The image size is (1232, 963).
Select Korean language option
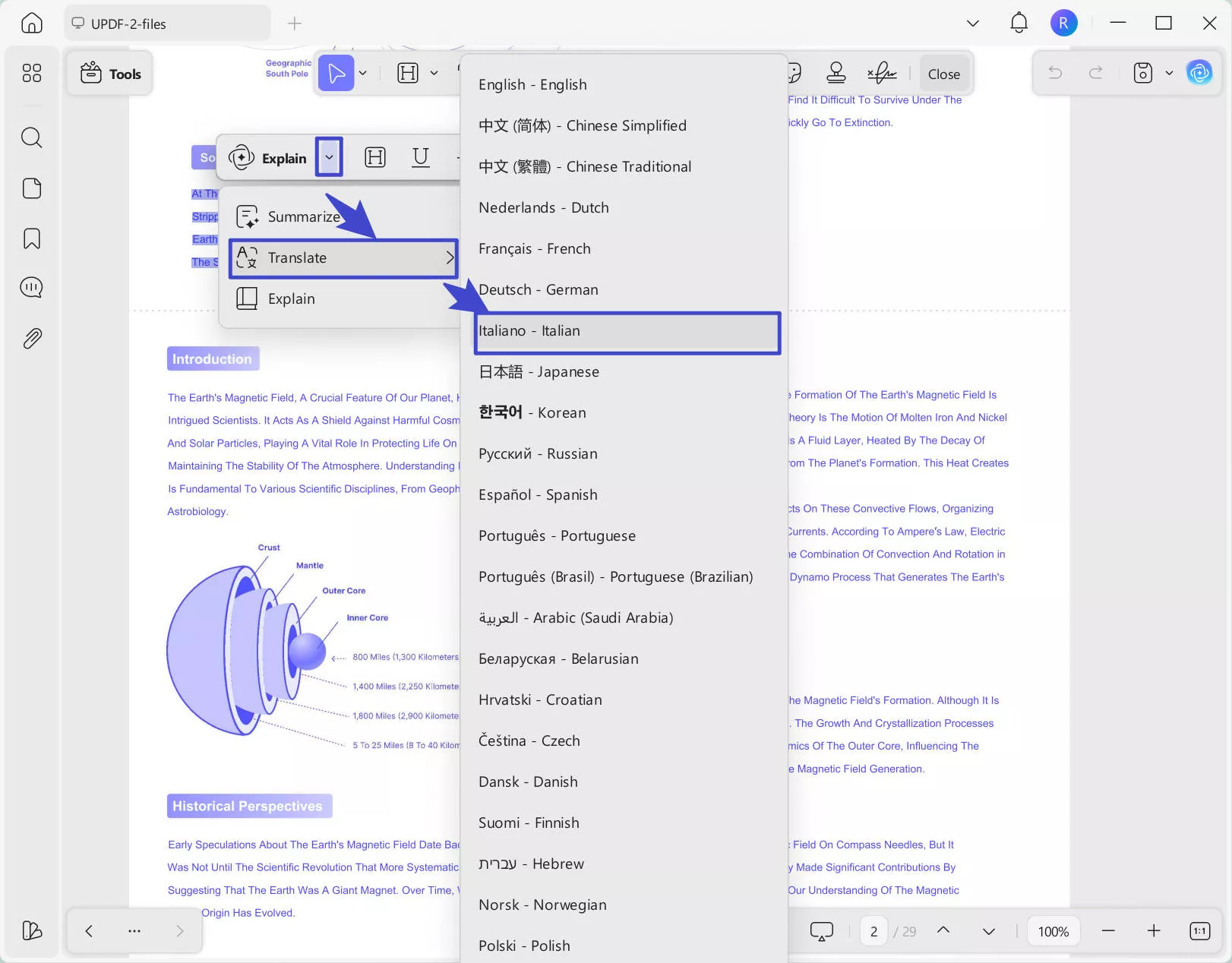point(624,412)
